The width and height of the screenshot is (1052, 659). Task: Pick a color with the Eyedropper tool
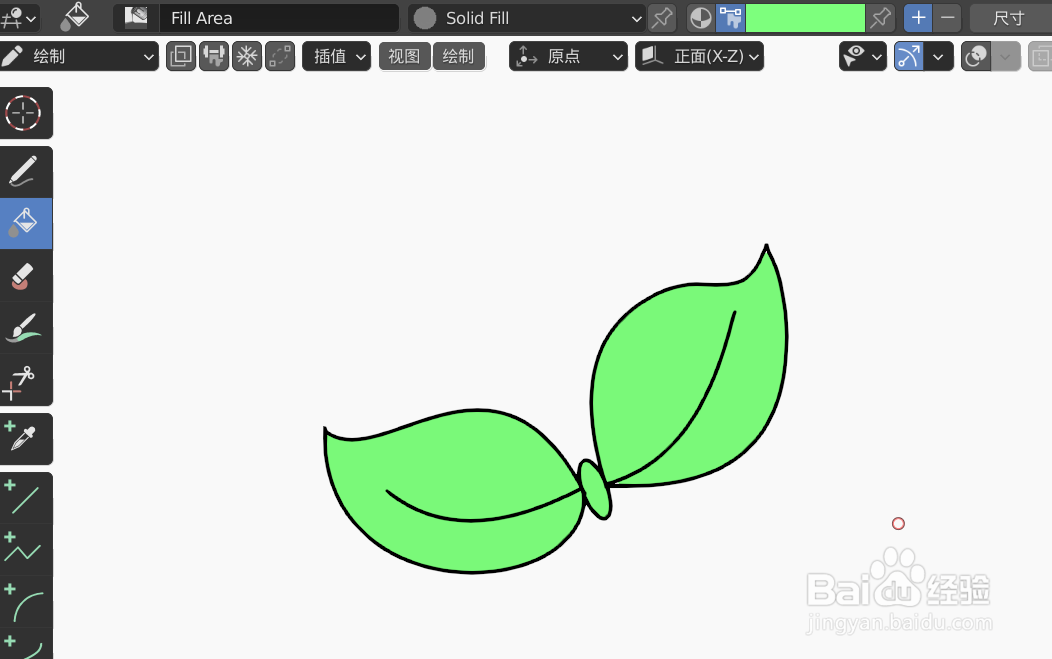(x=27, y=438)
